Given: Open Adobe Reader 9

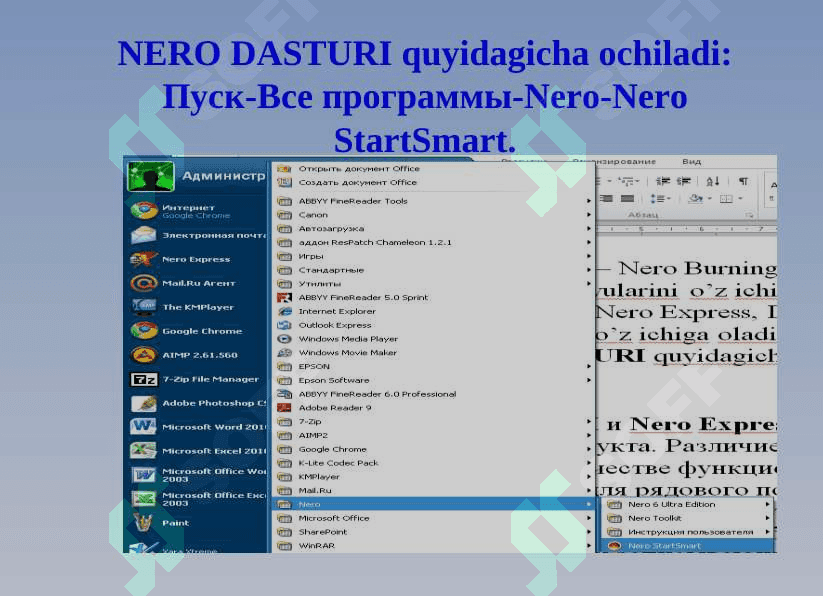Looking at the screenshot, I should pos(434,408).
